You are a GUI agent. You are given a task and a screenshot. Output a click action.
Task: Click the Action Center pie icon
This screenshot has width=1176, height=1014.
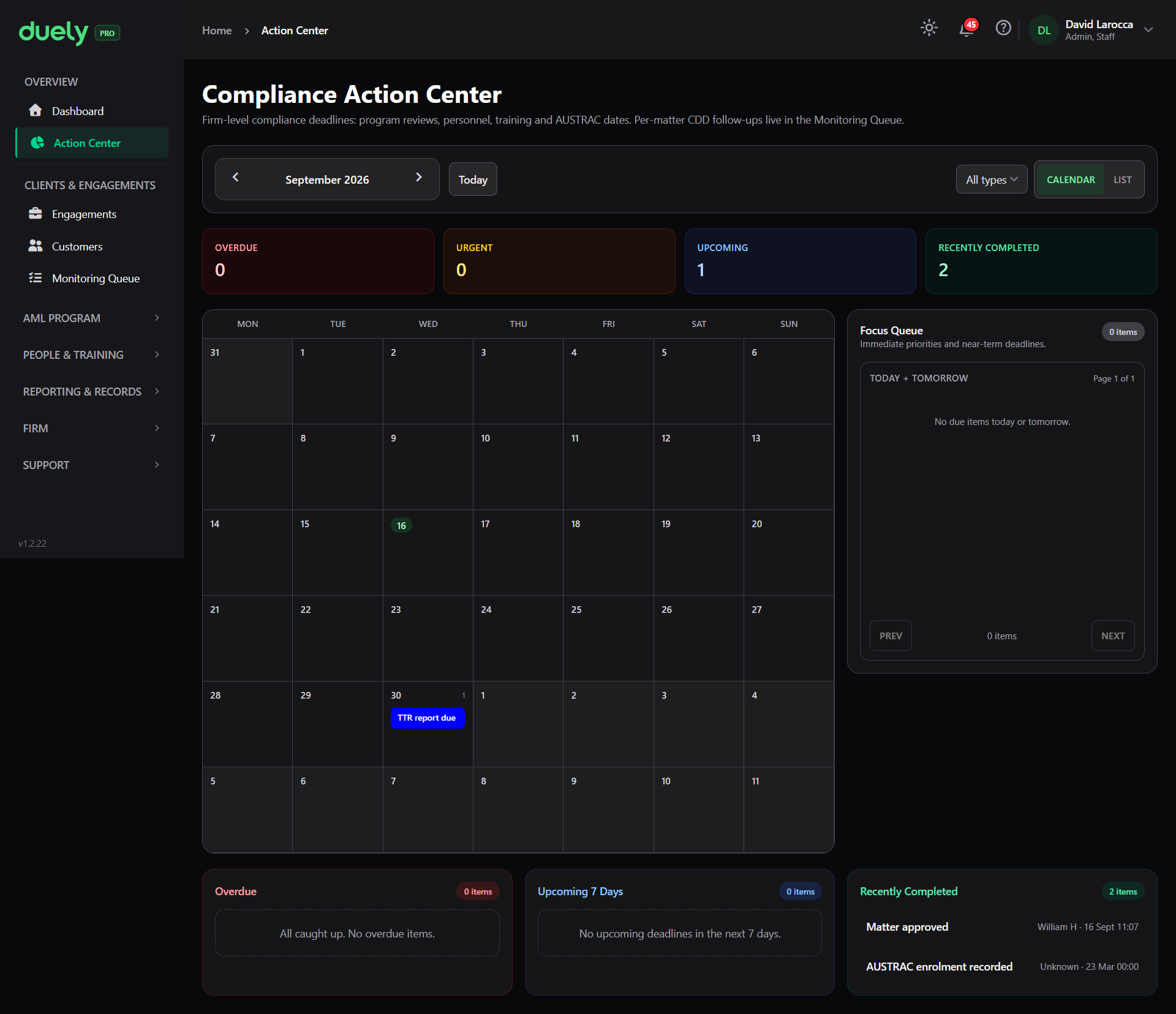(37, 143)
